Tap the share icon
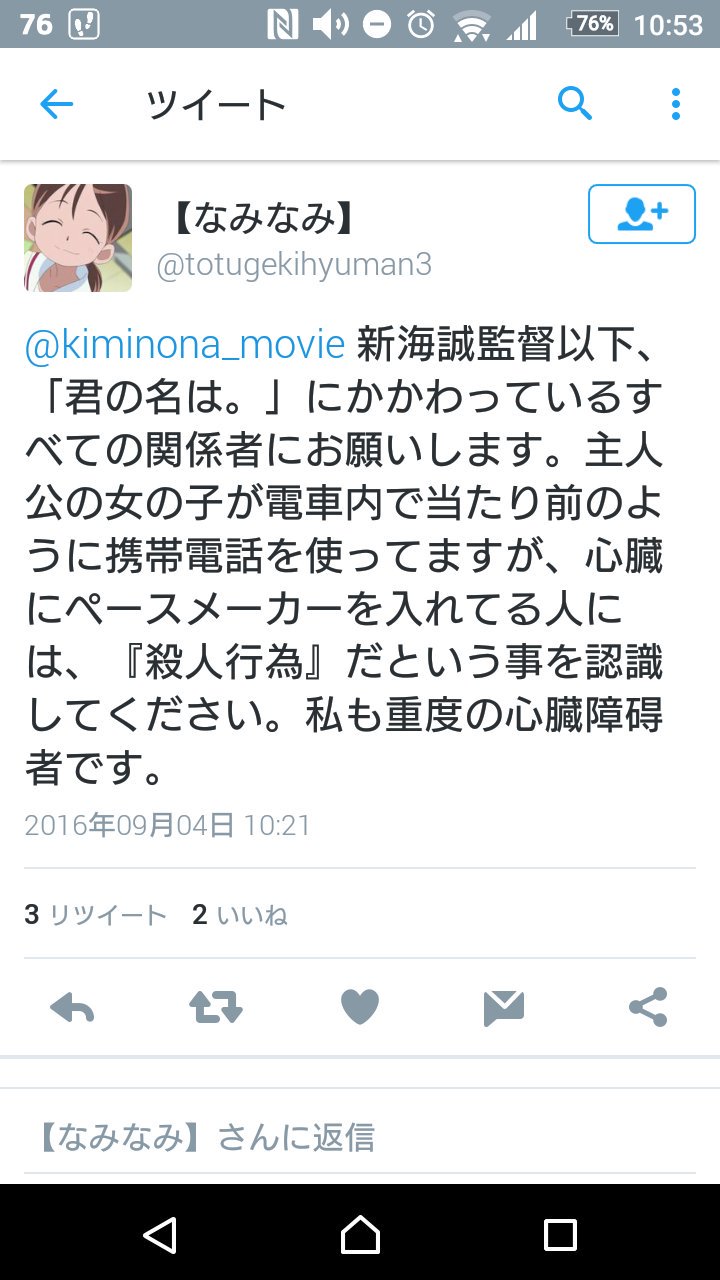The width and height of the screenshot is (720, 1280). (x=648, y=1007)
